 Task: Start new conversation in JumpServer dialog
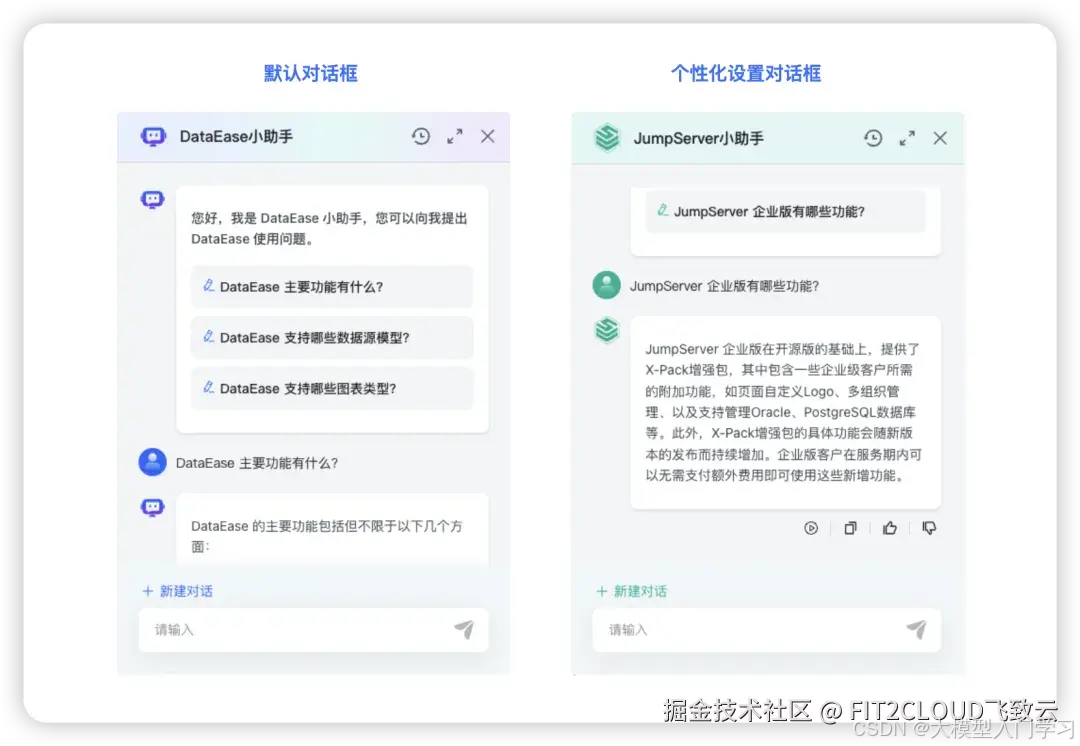pos(632,591)
